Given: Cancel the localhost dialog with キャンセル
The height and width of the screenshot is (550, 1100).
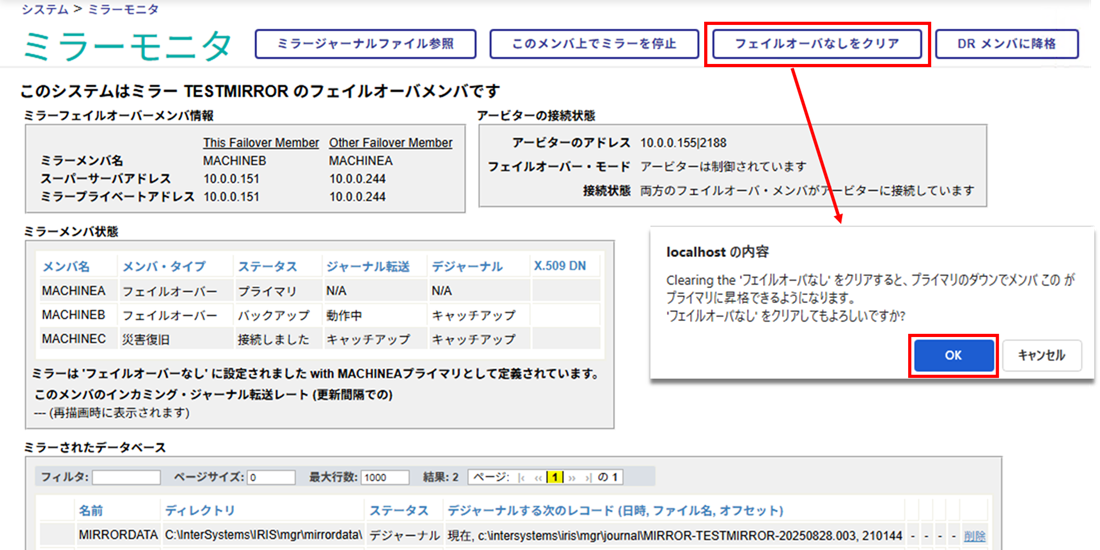Looking at the screenshot, I should tap(1041, 355).
